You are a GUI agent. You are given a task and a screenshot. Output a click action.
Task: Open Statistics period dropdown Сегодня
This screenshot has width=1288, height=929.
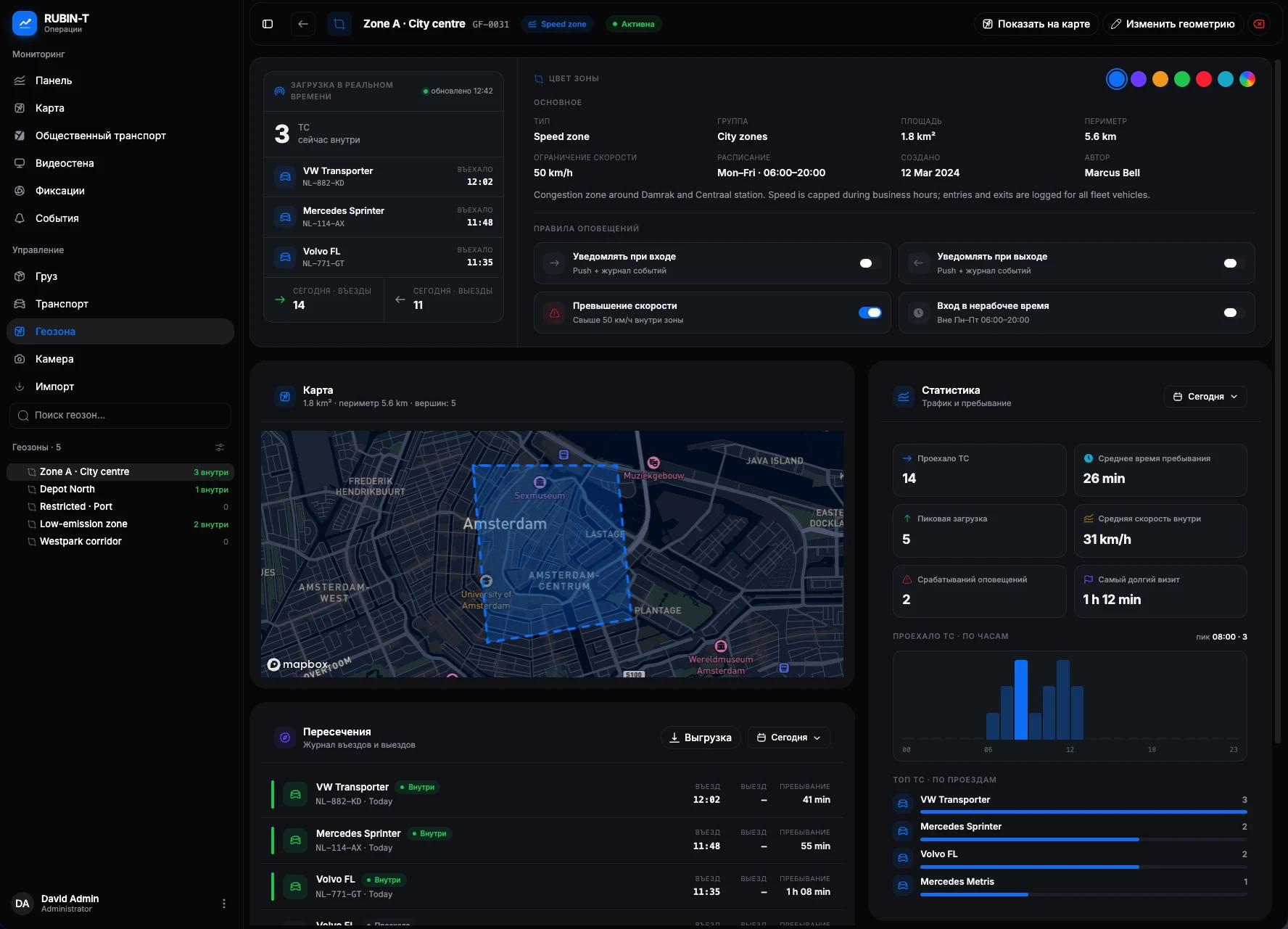1205,397
